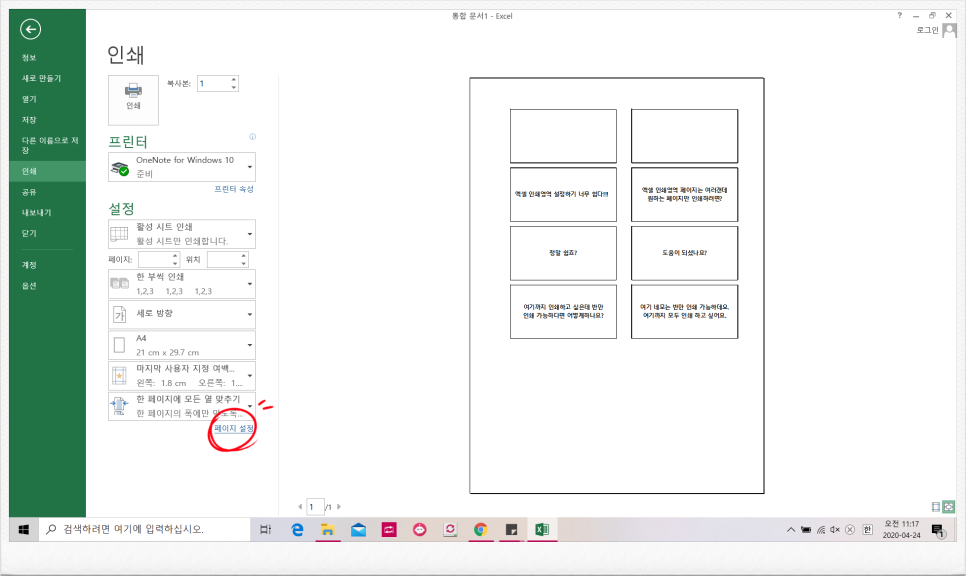This screenshot has height=576, width=966.
Task: Open File Explorer from the taskbar
Action: [x=327, y=529]
